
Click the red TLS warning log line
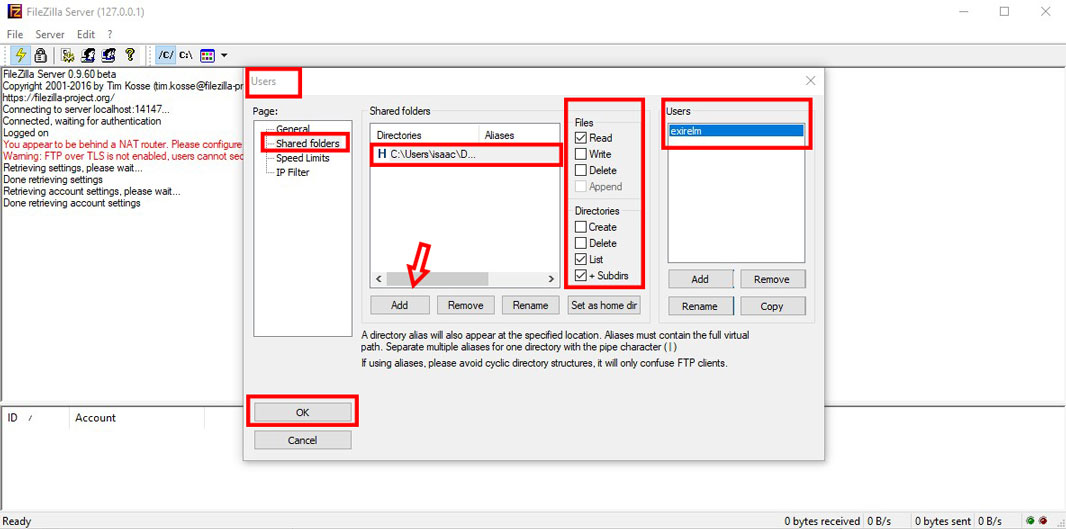coord(123,156)
